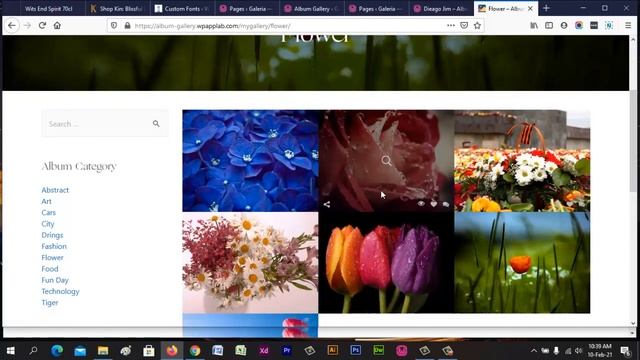Open the Cars album category
The height and width of the screenshot is (360, 640).
[x=49, y=212]
